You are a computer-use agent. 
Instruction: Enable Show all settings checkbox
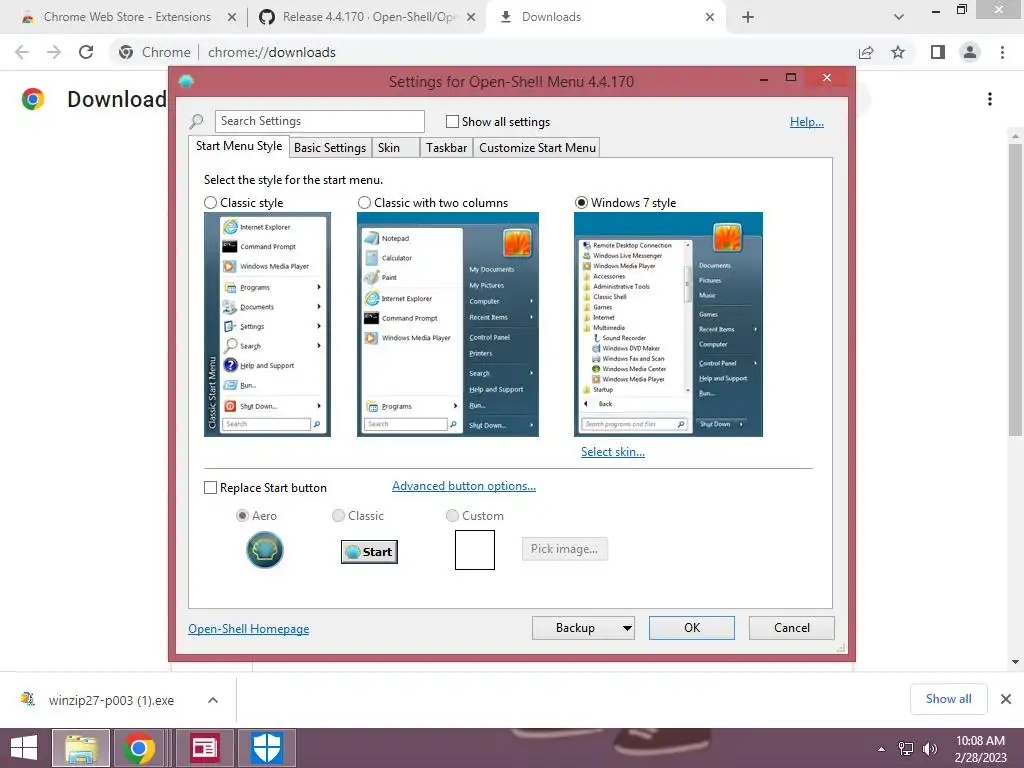pos(452,121)
